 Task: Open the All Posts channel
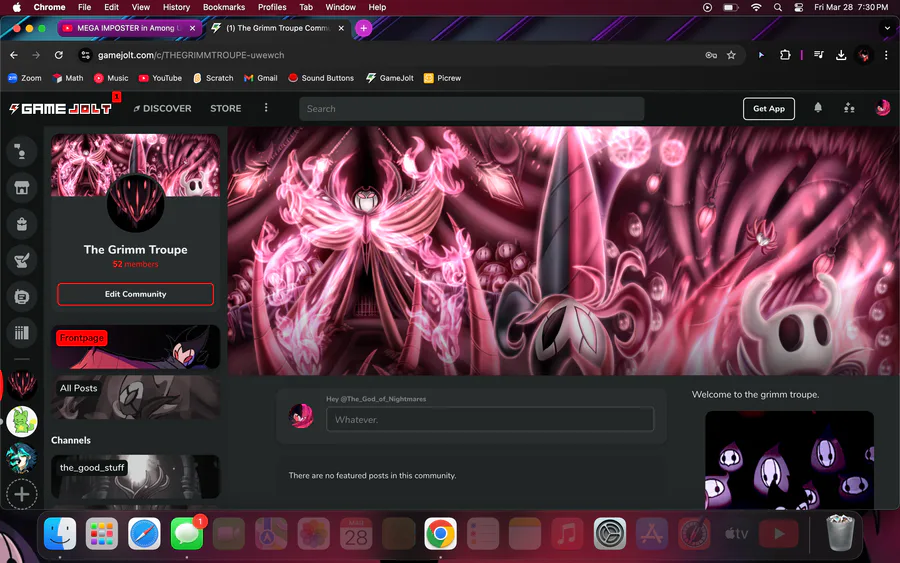(x=135, y=397)
